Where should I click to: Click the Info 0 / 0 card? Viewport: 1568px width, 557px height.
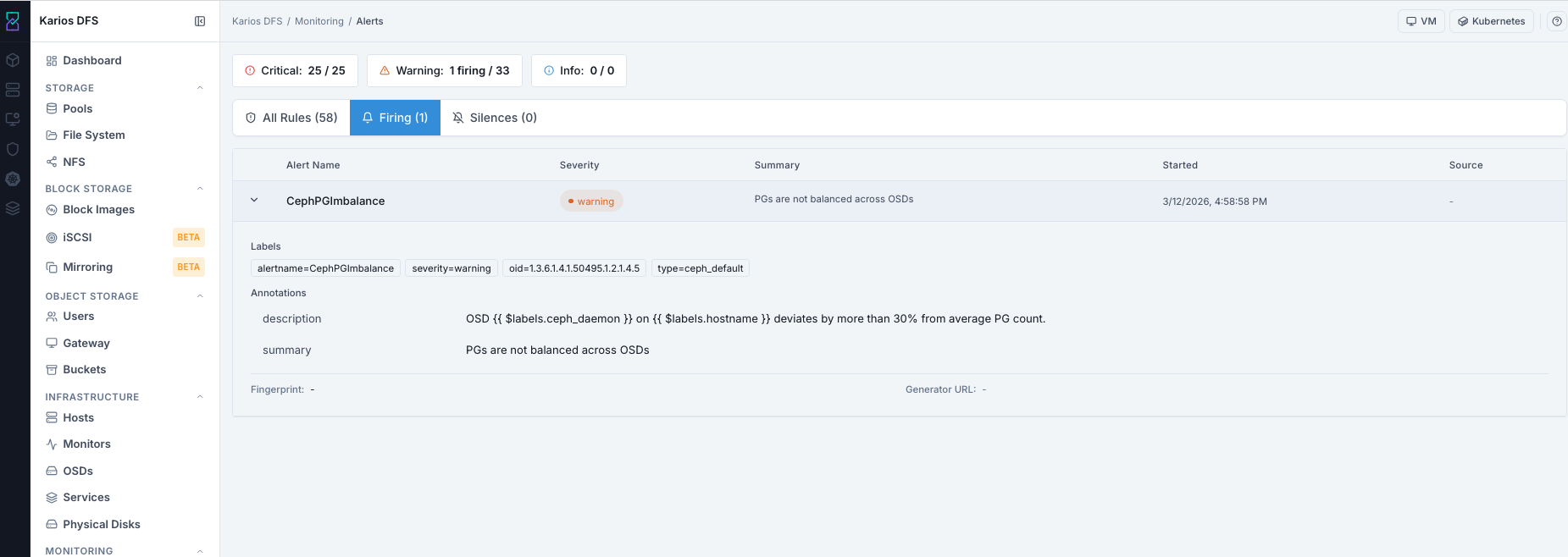coord(579,71)
